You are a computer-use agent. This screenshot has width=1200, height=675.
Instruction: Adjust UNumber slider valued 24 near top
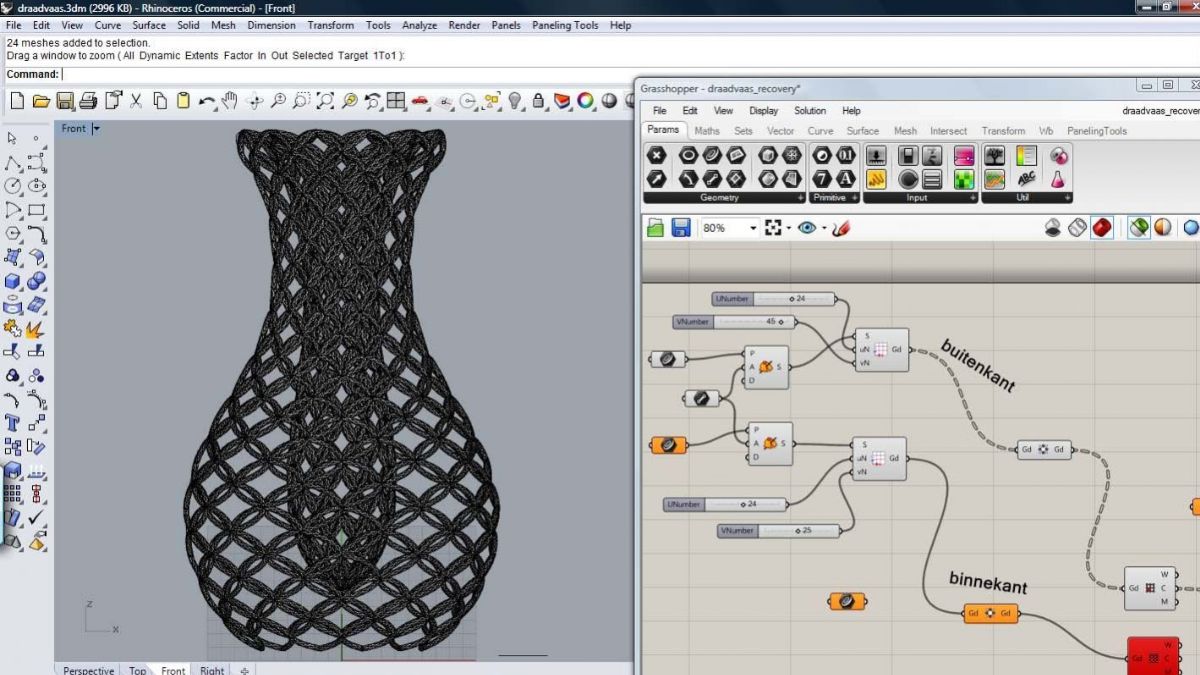click(775, 299)
